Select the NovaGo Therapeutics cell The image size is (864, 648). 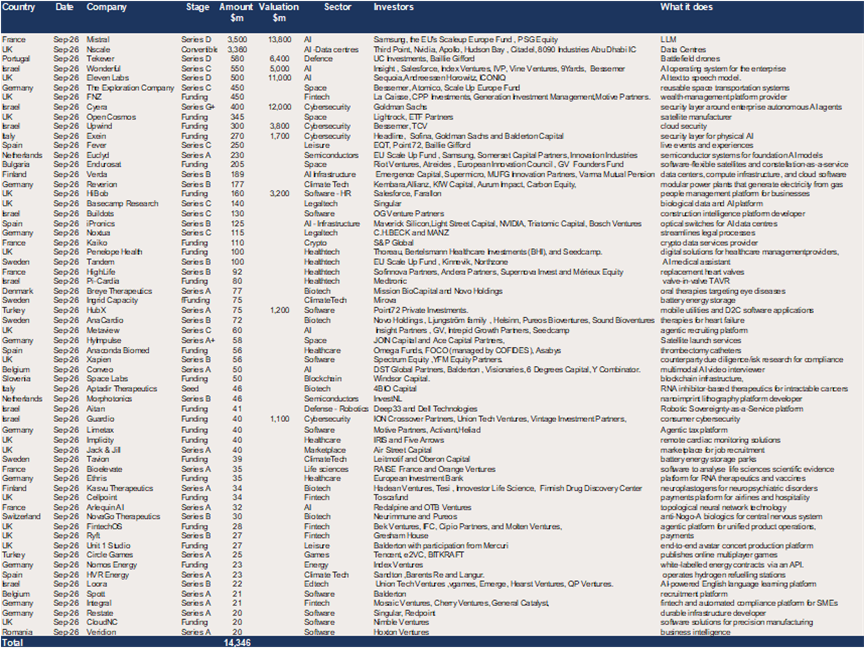click(x=123, y=517)
